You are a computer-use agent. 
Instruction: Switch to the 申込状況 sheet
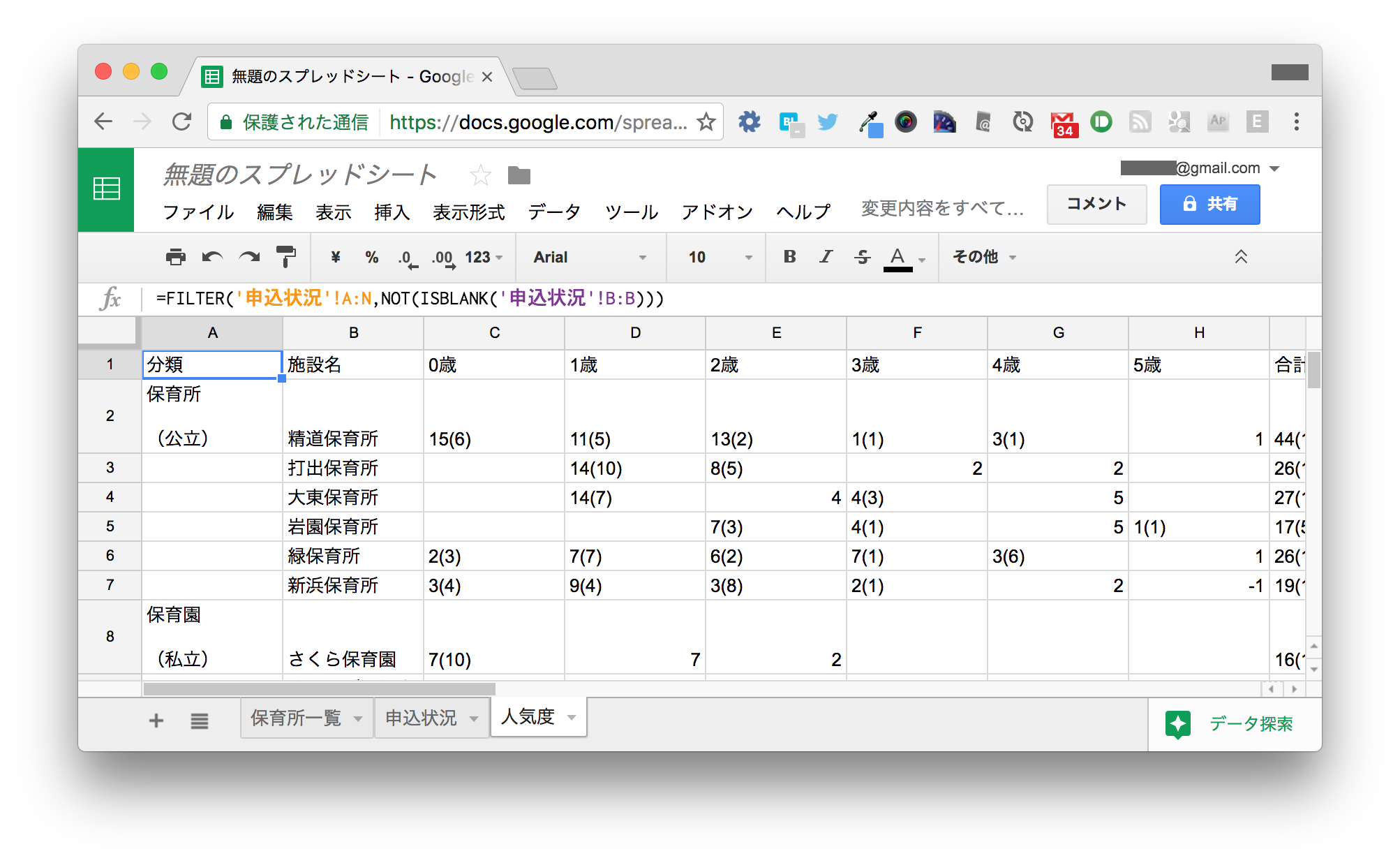(421, 718)
